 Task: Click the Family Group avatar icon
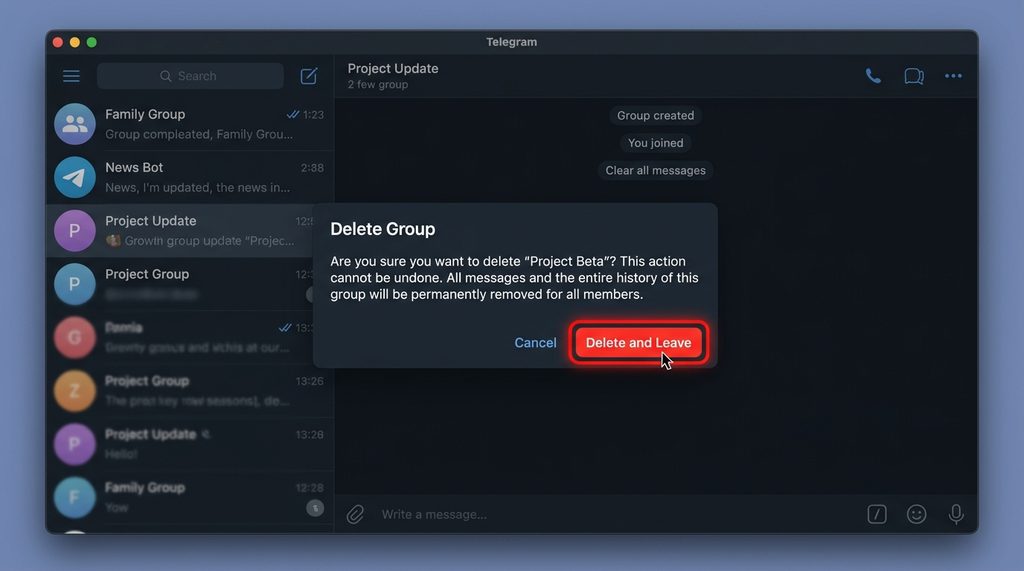75,124
